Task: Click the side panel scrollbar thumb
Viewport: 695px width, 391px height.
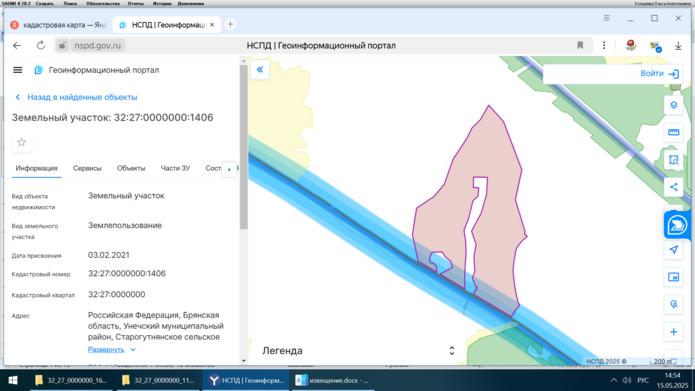Action: [244, 147]
